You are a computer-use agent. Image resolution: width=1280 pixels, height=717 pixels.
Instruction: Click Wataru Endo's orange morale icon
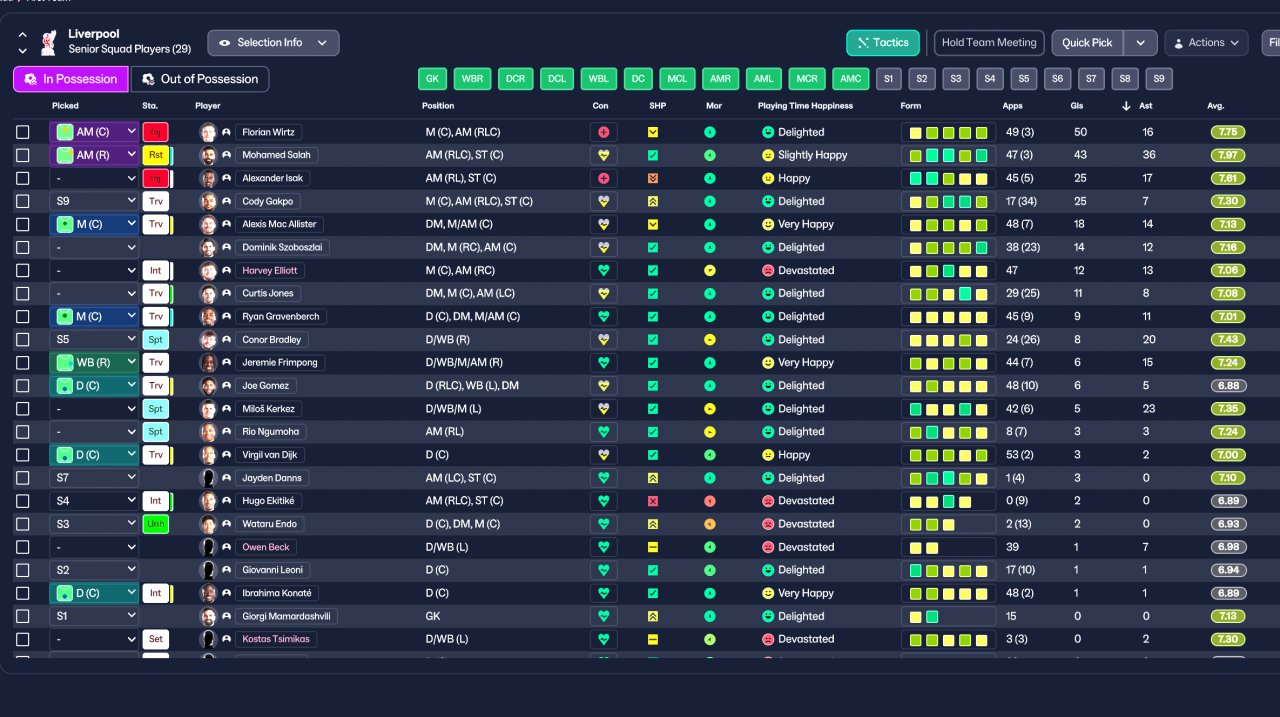710,524
